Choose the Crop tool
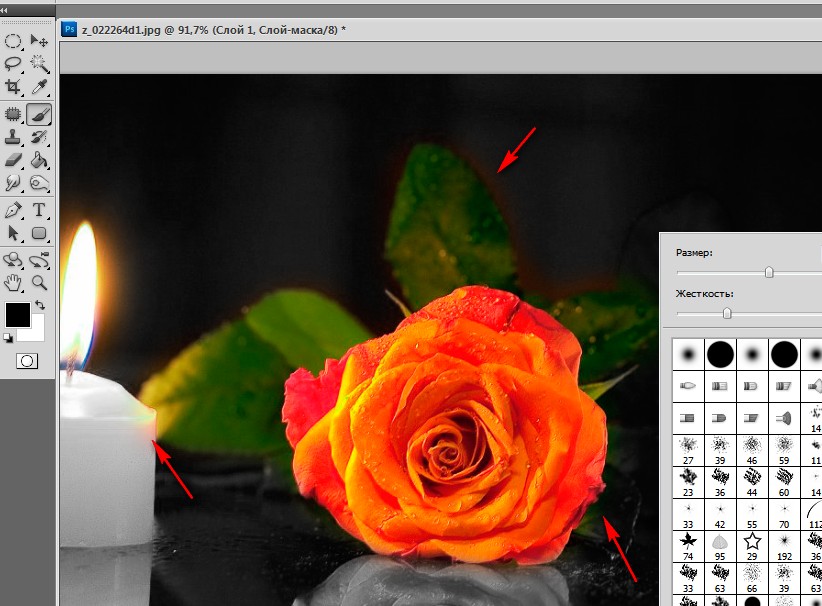 (14, 88)
